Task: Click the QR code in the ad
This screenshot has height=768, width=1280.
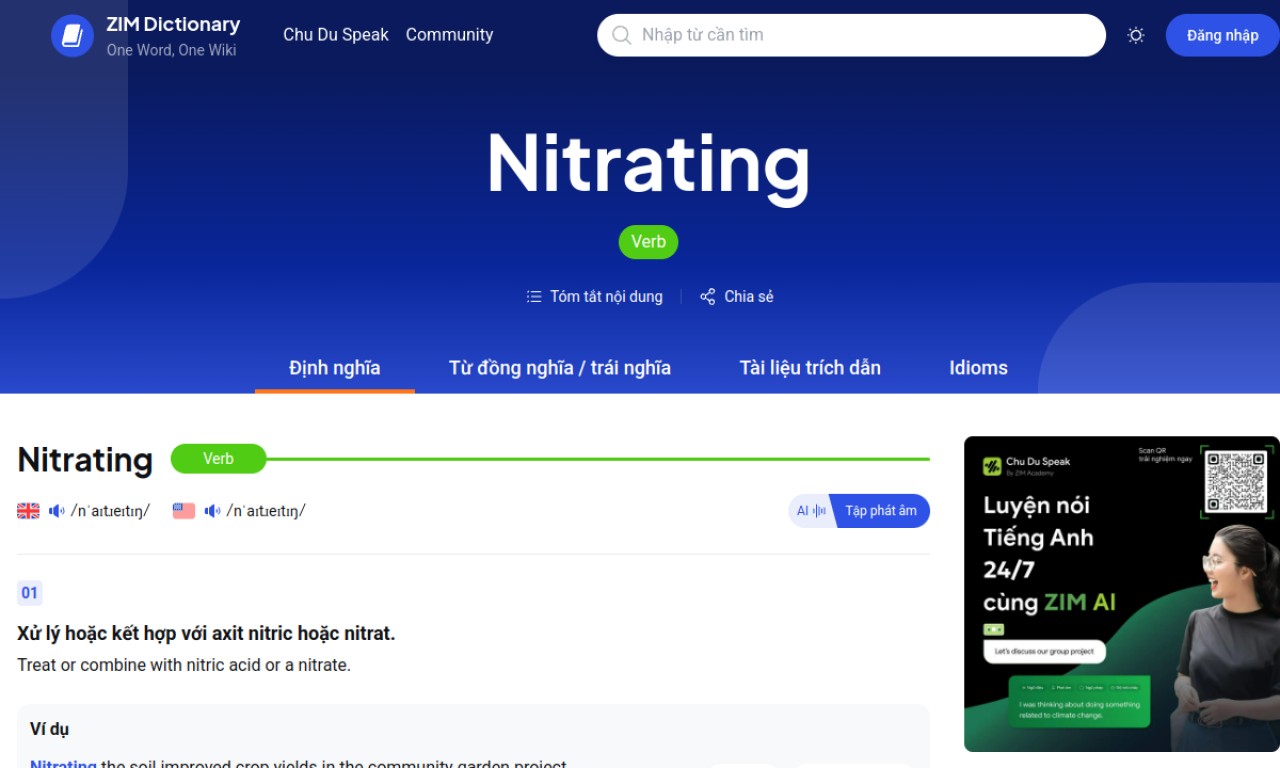Action: tap(1236, 481)
